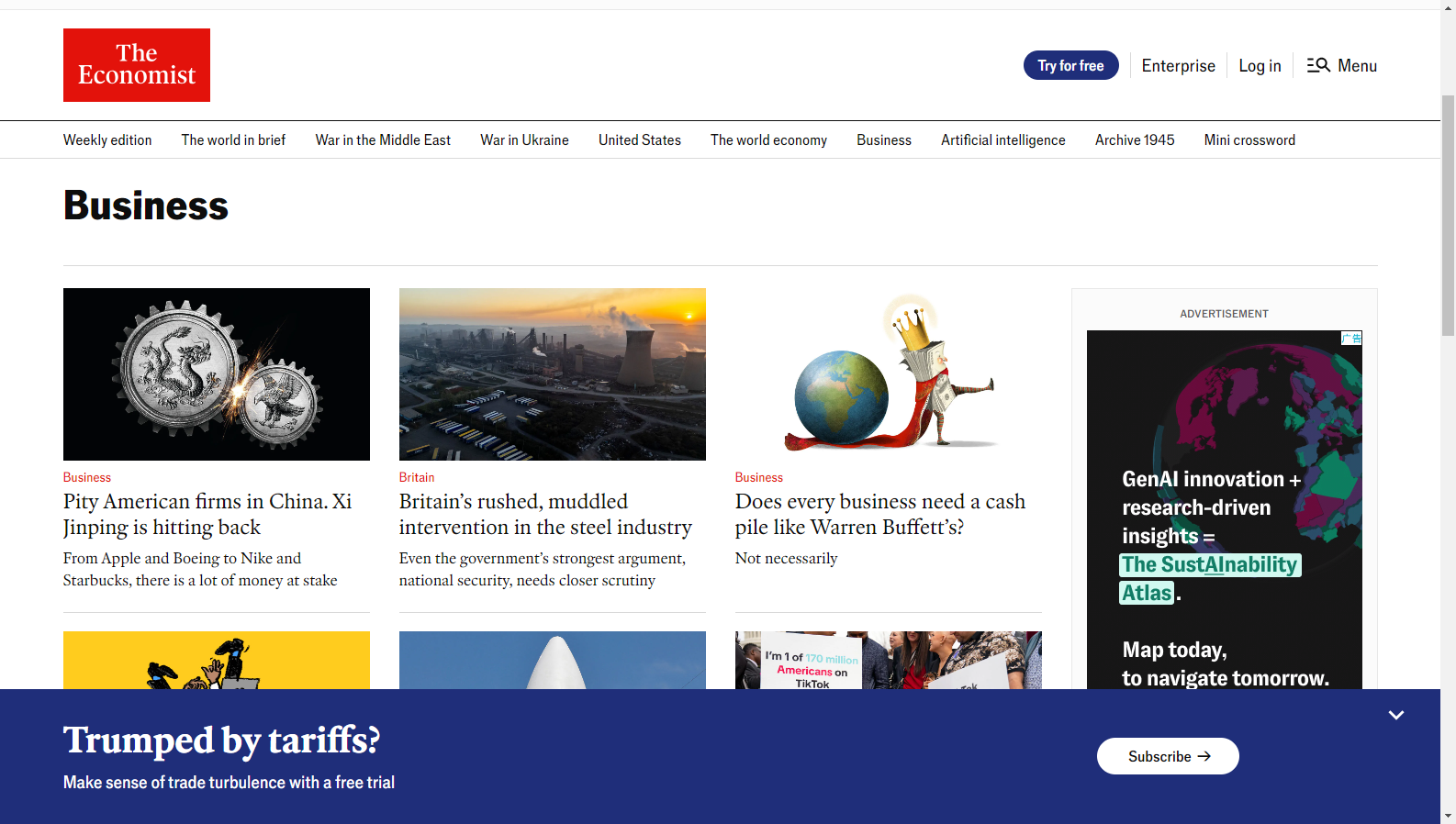1456x824 pixels.
Task: Click the ad choices icon on advertisement
Action: pos(1351,339)
